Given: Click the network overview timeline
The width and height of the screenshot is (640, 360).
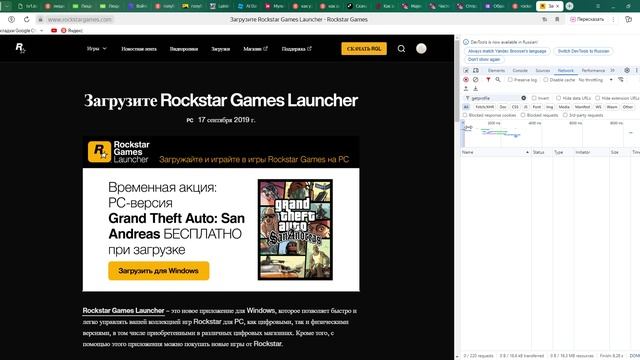Looking at the screenshot, I should click(550, 133).
